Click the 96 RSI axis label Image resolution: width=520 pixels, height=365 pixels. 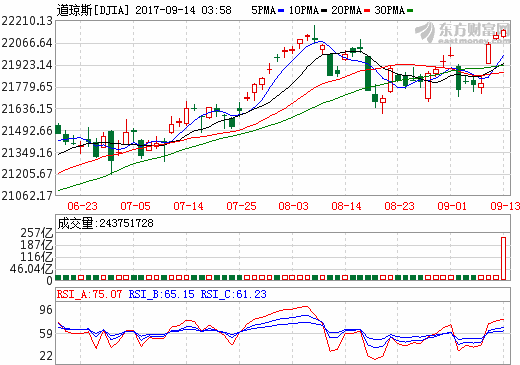46,310
